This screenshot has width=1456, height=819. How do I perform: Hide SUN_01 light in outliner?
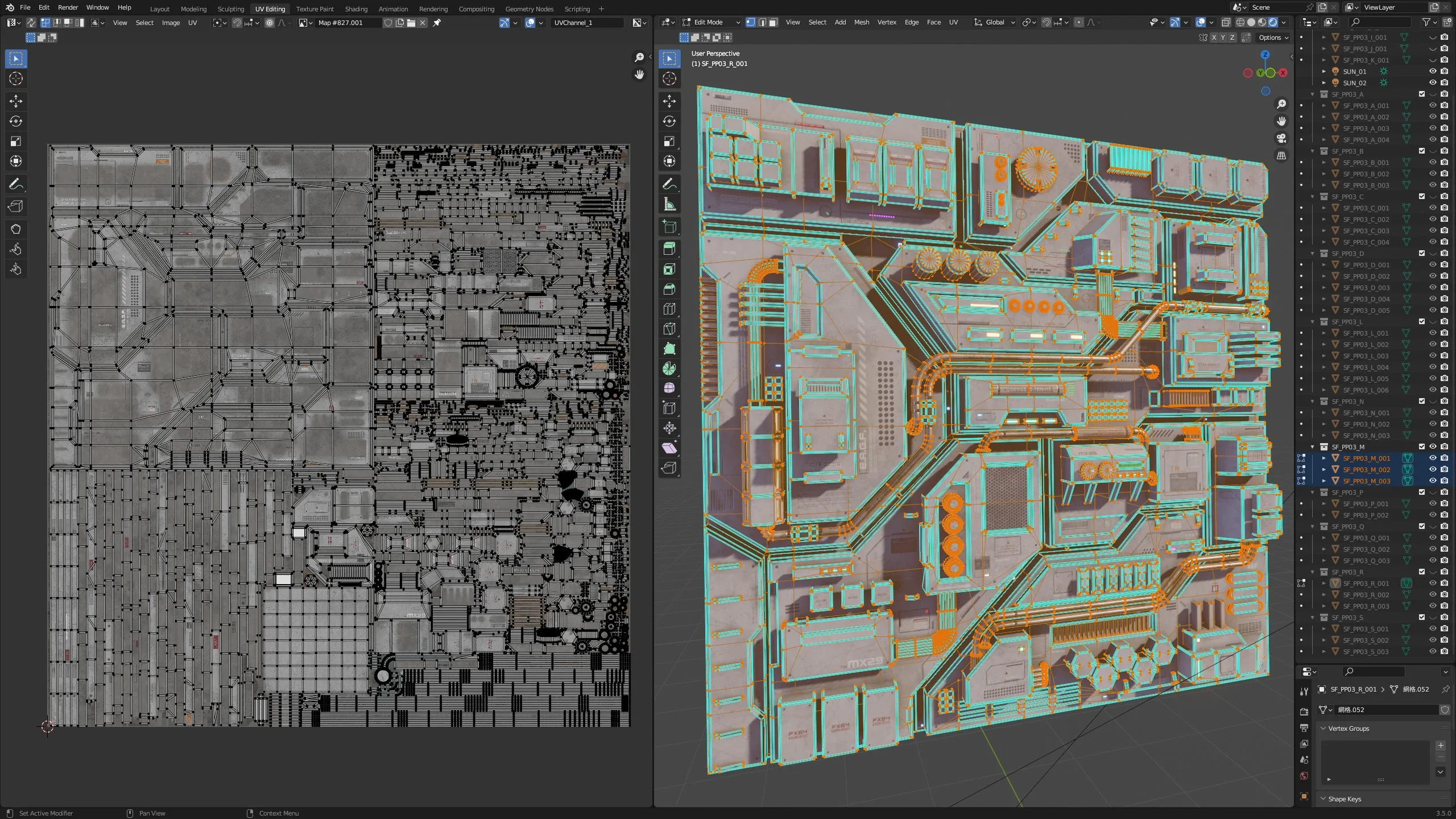click(1433, 72)
